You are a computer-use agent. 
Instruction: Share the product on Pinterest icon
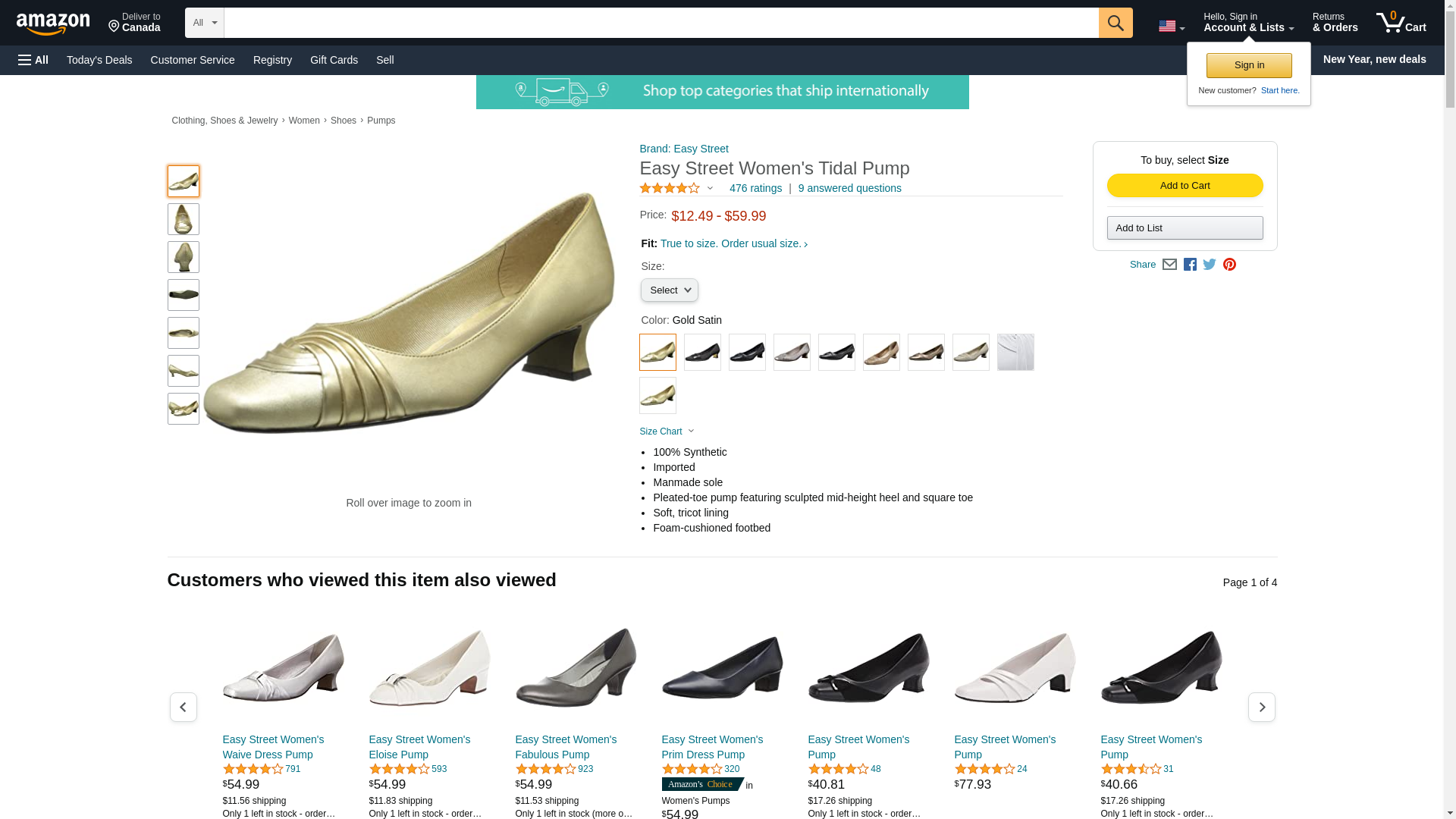point(1229,265)
